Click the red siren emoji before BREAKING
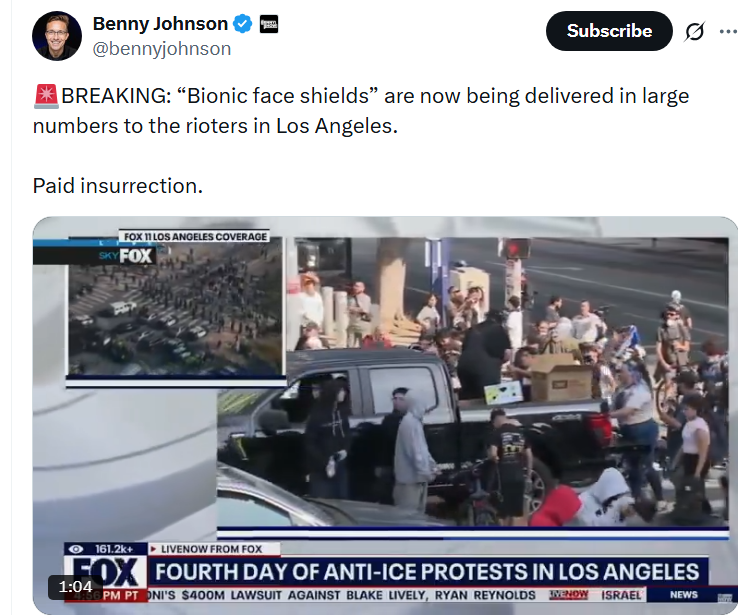Image resolution: width=738 pixels, height=615 pixels. point(46,96)
